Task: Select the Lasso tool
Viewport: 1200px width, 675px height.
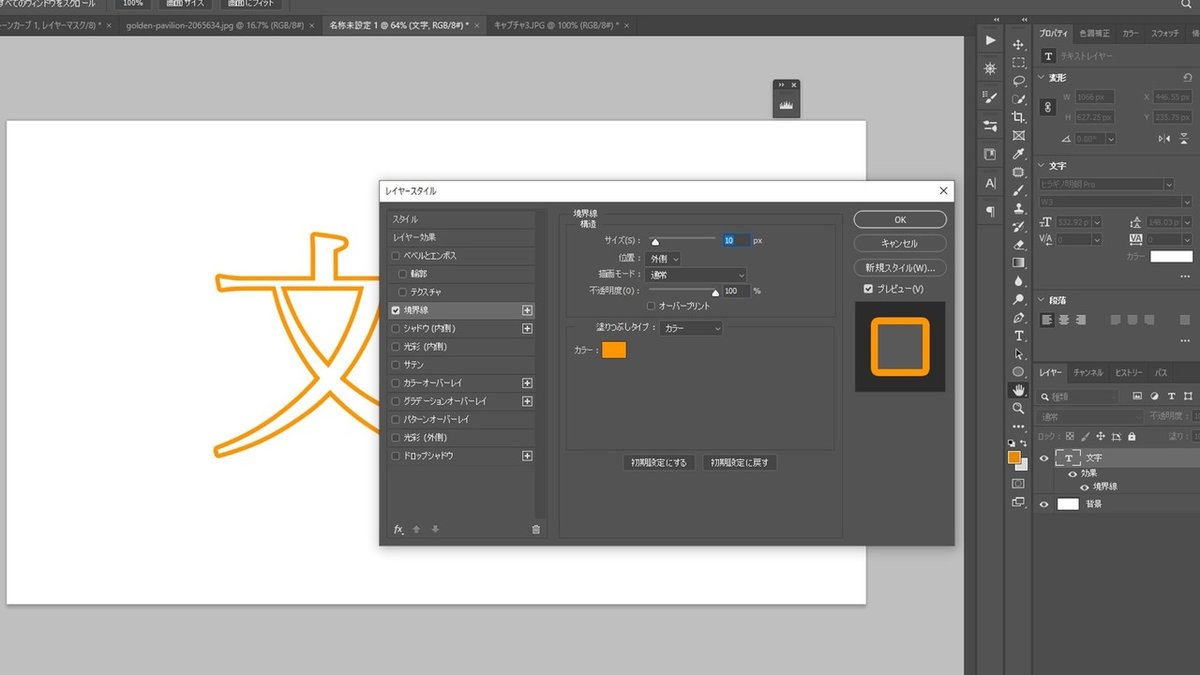Action: click(1018, 81)
